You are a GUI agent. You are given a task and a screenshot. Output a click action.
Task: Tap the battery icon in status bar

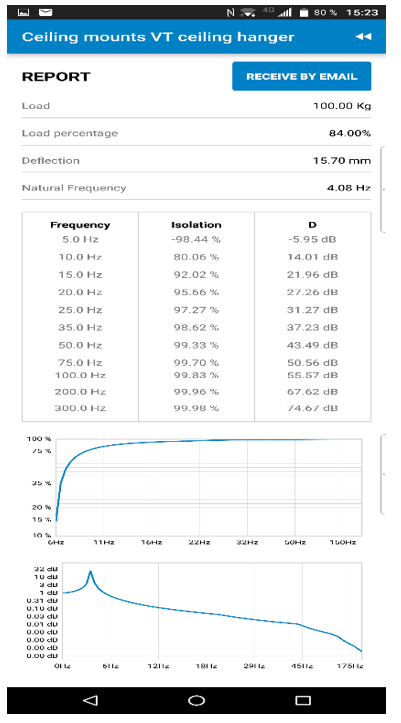303,12
